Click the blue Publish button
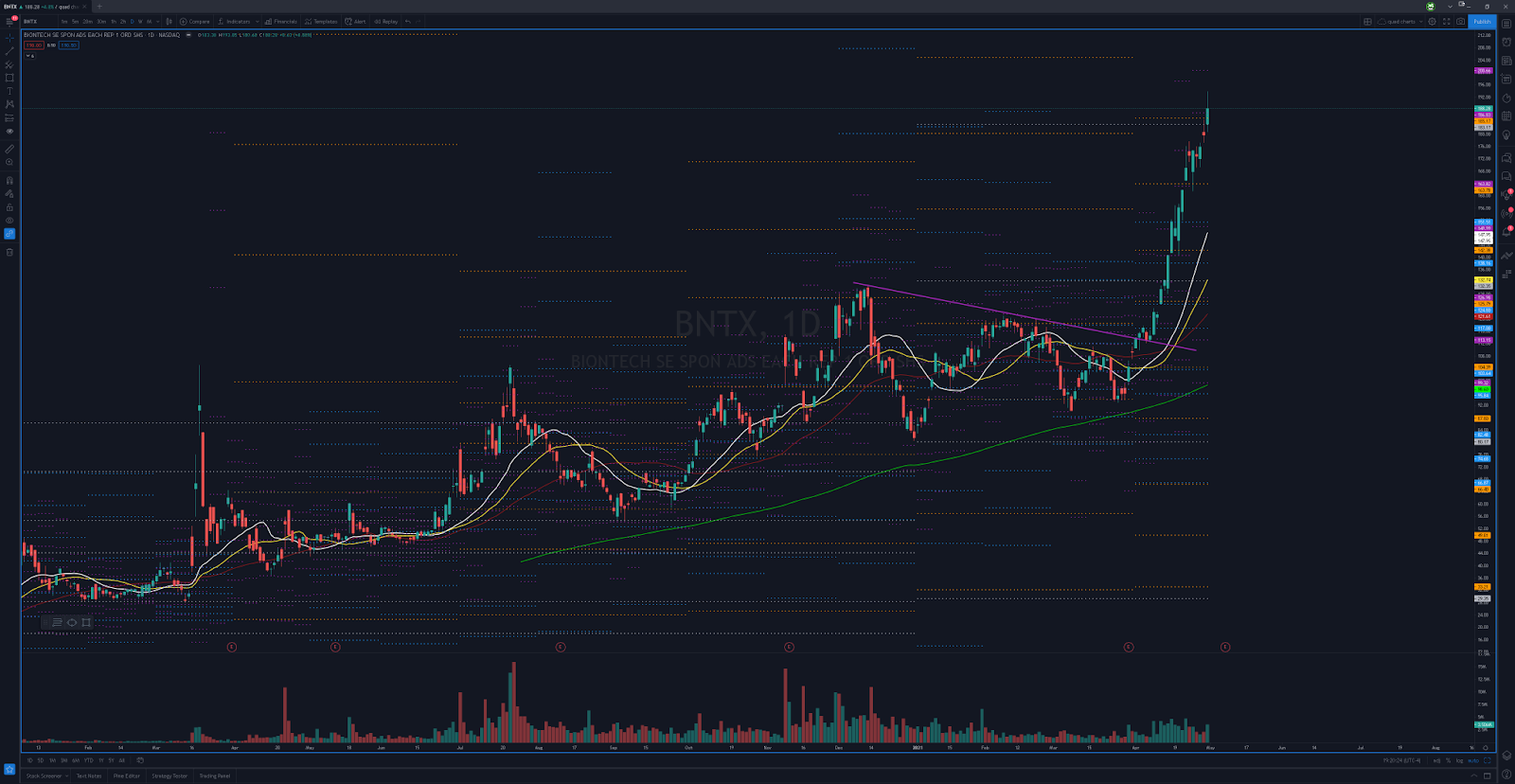This screenshot has height=784, width=1515. (x=1482, y=21)
